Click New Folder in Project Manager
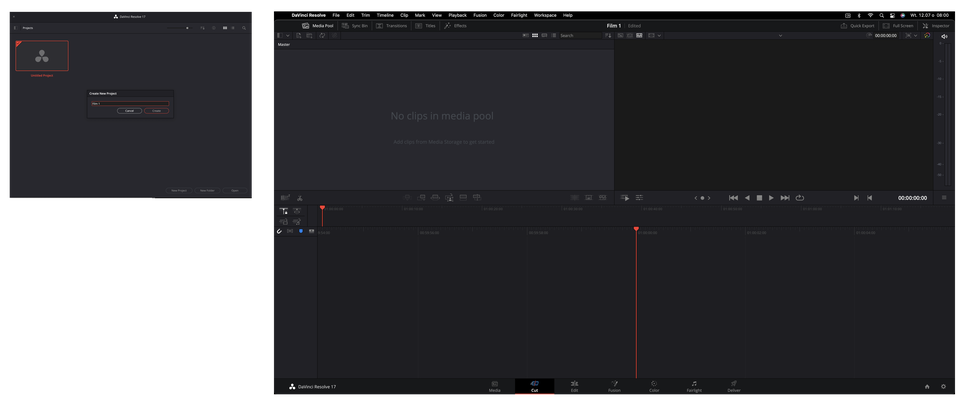960x405 pixels. [207, 190]
